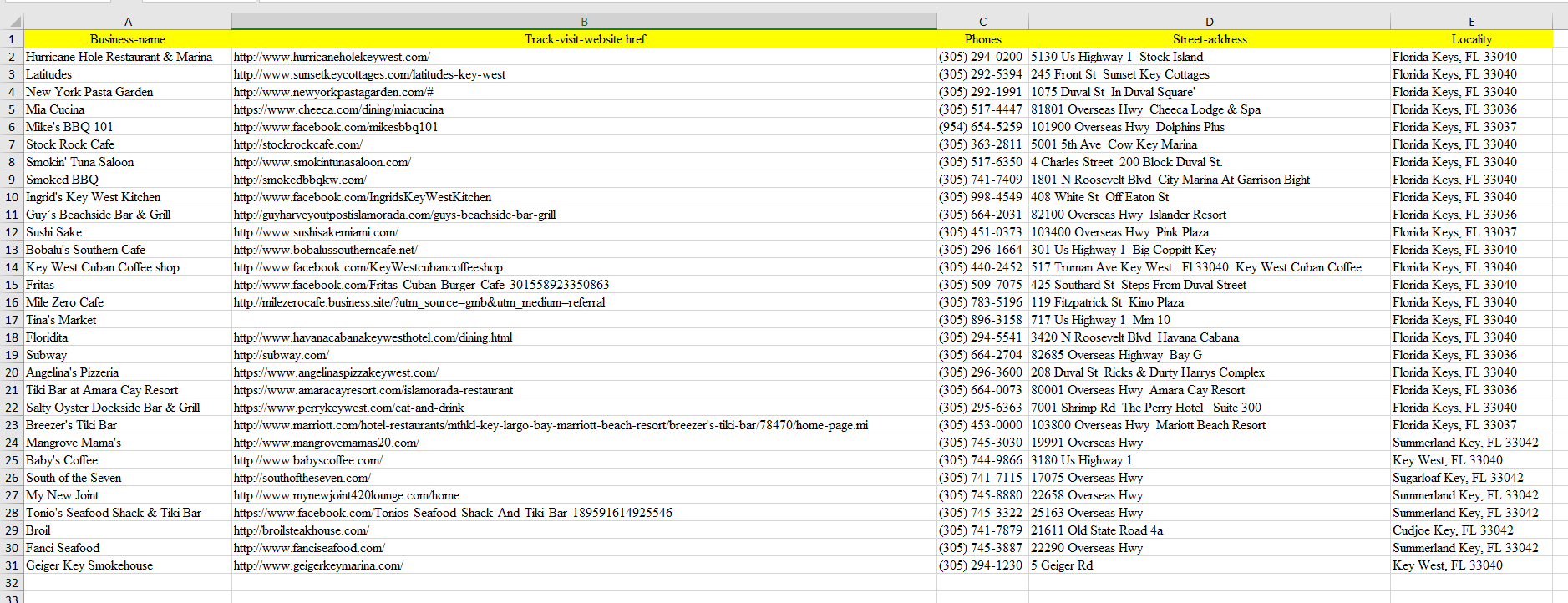Select the 'Bobalu's Southern Cafe' cell
This screenshot has width=1568, height=603.
[x=128, y=250]
